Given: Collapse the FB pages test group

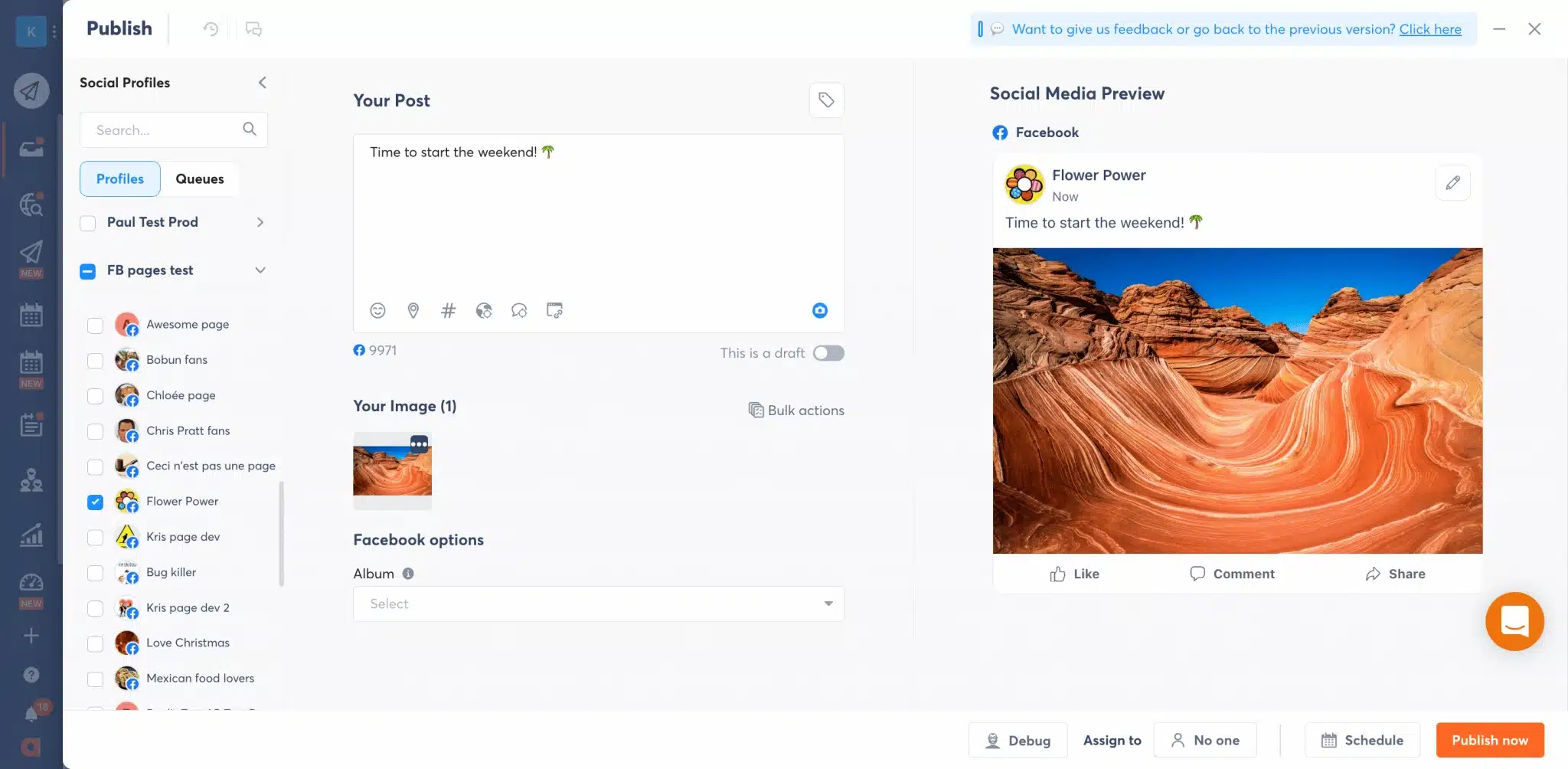Looking at the screenshot, I should pos(260,270).
